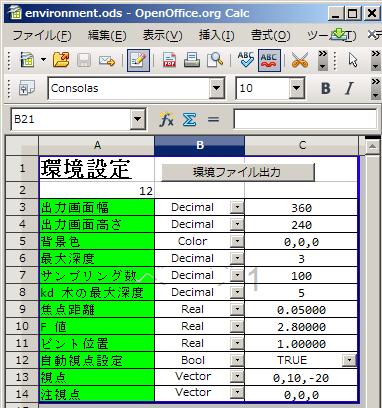Open type dropdown for 出力画面高さ row
The height and width of the screenshot is (408, 382).
point(237,224)
